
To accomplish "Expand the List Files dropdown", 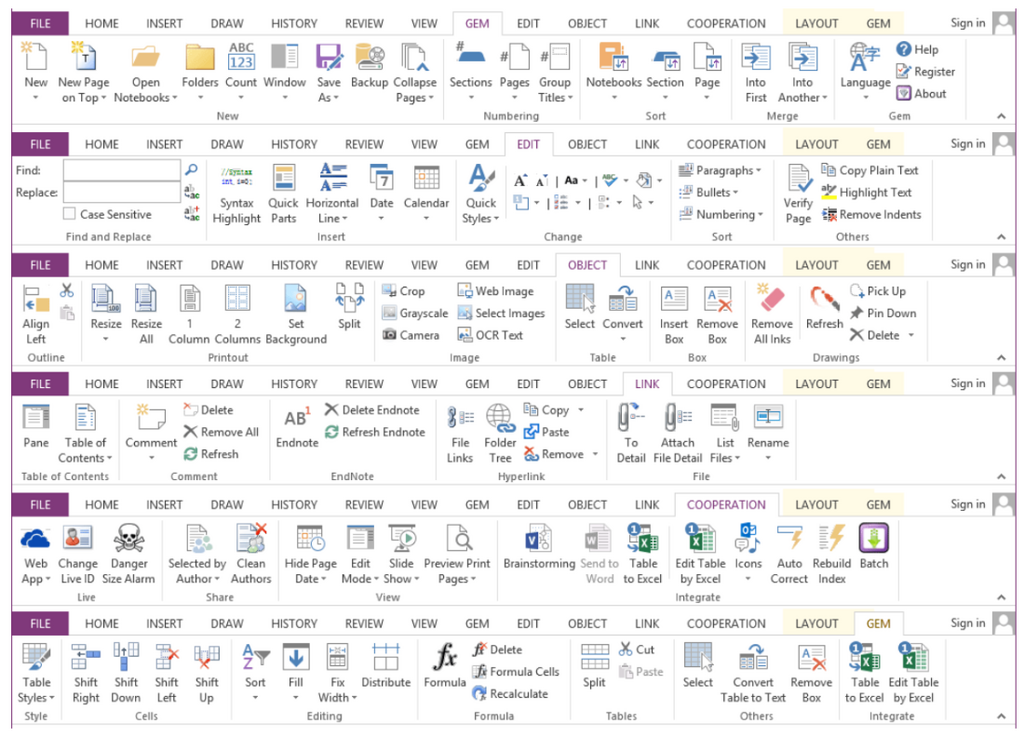I will tap(737, 458).
